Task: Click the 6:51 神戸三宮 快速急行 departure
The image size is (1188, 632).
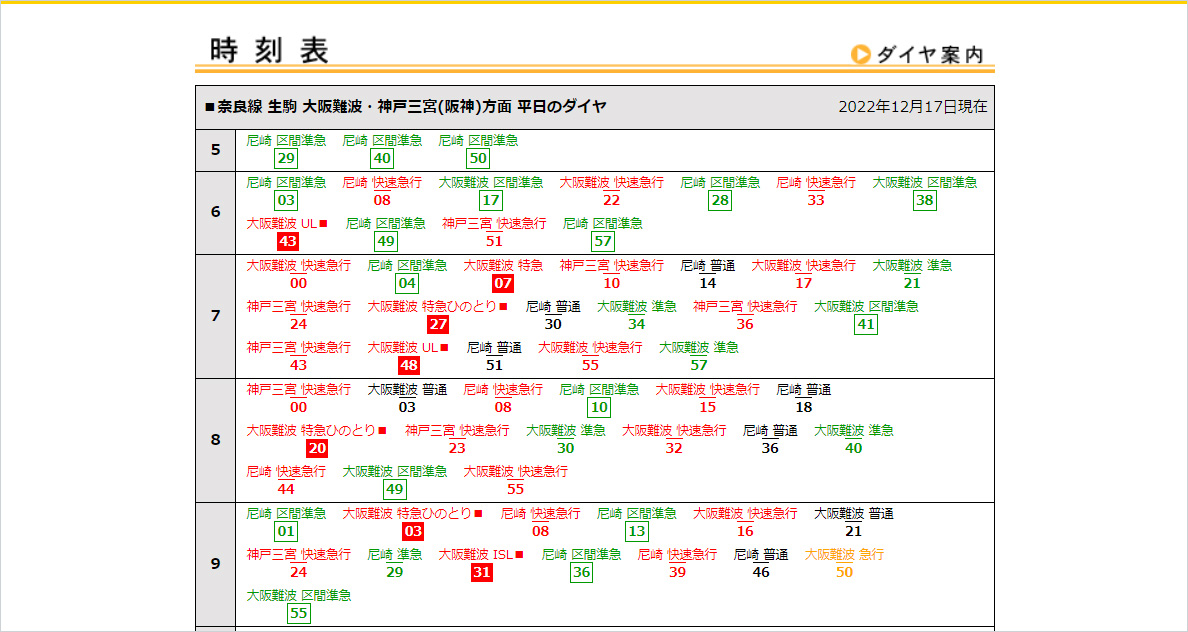Action: (494, 241)
